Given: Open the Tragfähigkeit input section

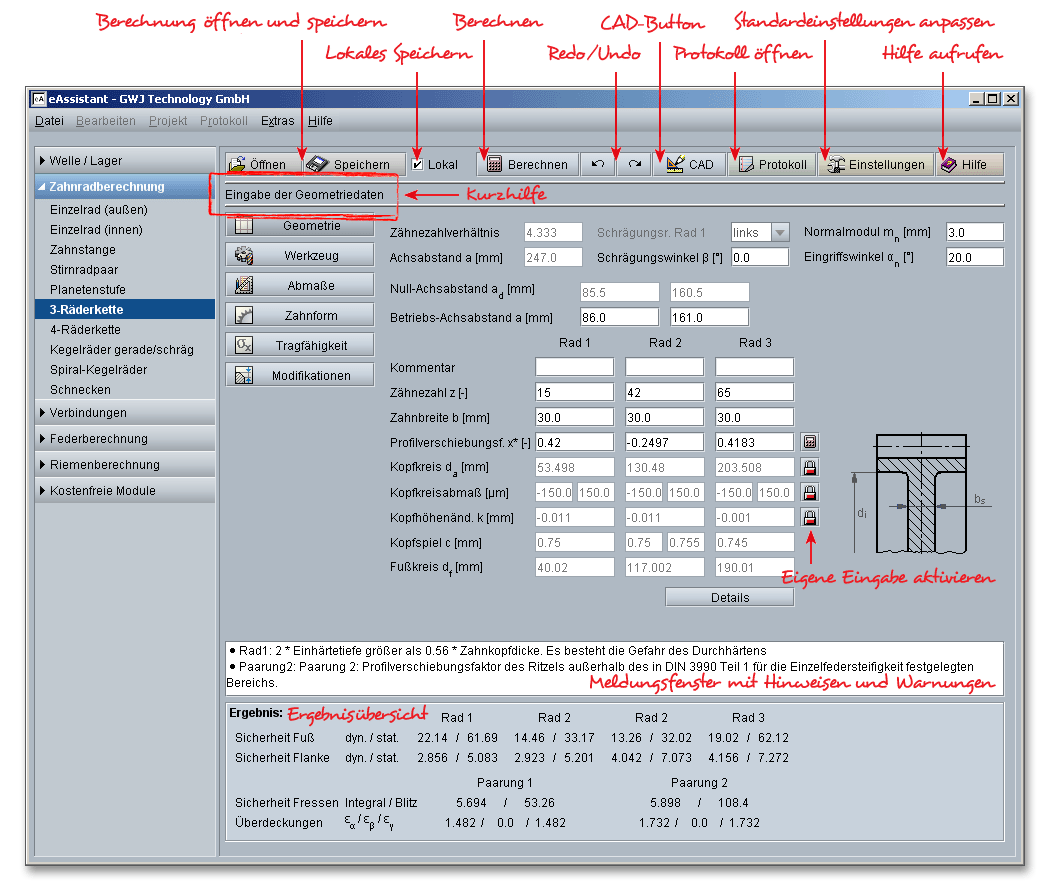Looking at the screenshot, I should pyautogui.click(x=286, y=346).
